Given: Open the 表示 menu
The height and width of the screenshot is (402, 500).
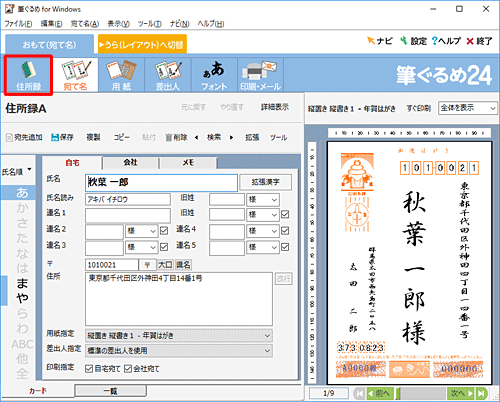Looking at the screenshot, I should (118, 24).
